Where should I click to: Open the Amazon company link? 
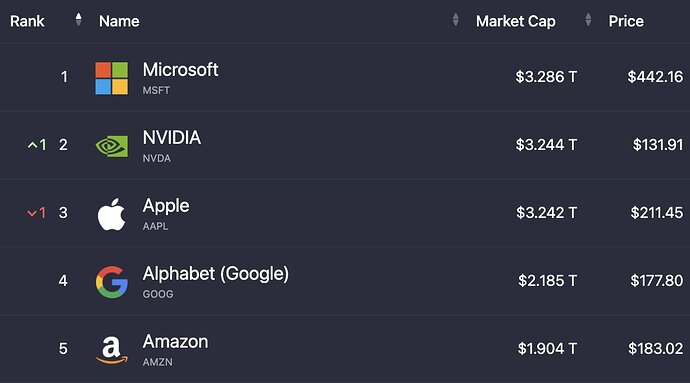176,342
